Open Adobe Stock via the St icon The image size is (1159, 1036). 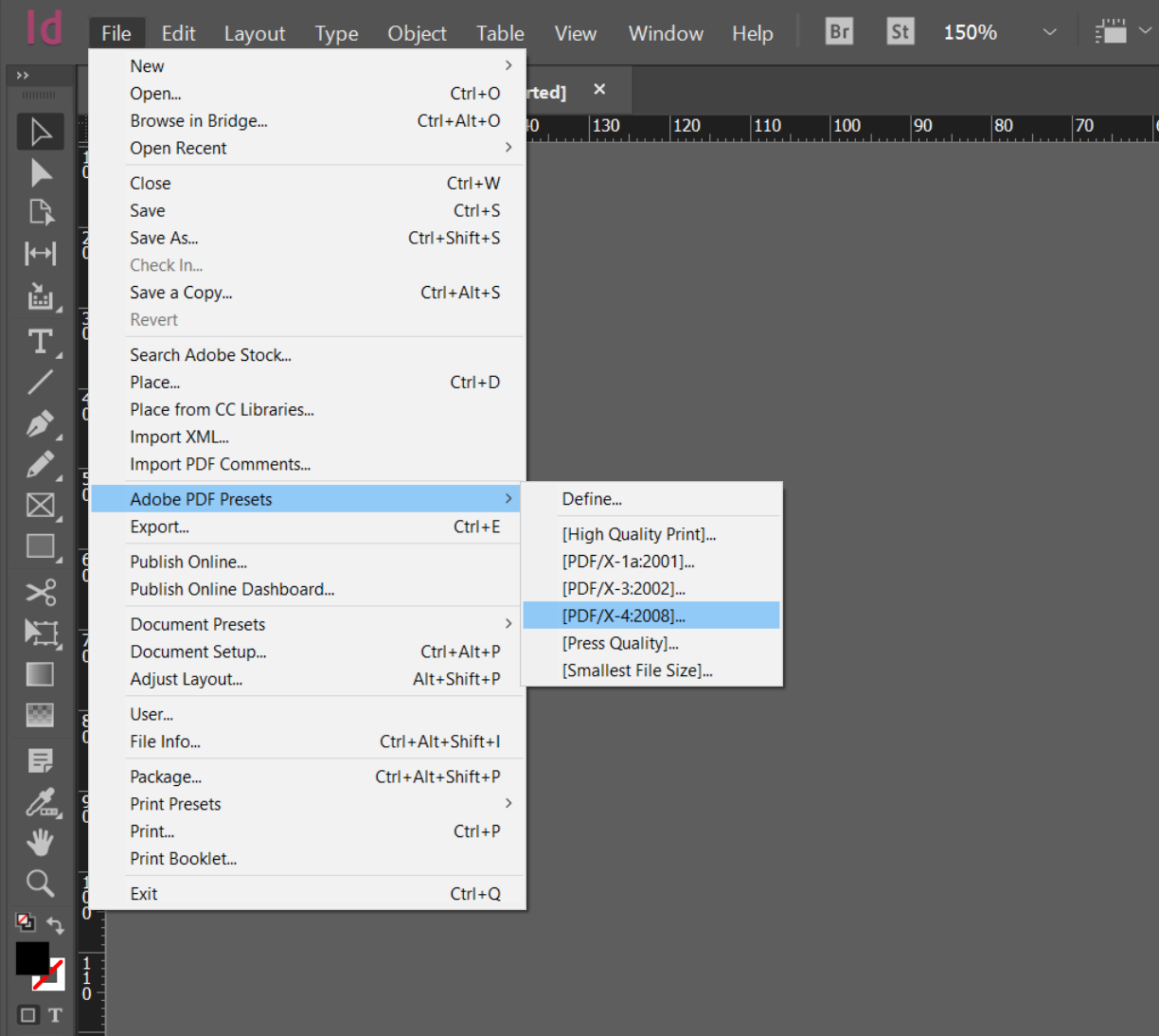[x=900, y=32]
